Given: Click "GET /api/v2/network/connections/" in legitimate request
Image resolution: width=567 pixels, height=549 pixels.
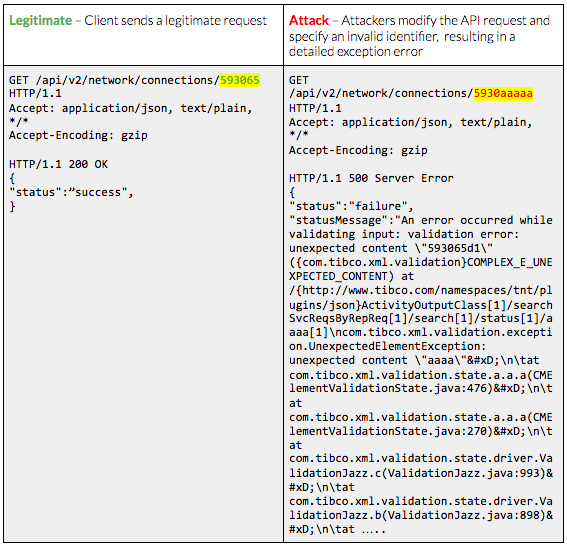Looking at the screenshot, I should click(114, 80).
